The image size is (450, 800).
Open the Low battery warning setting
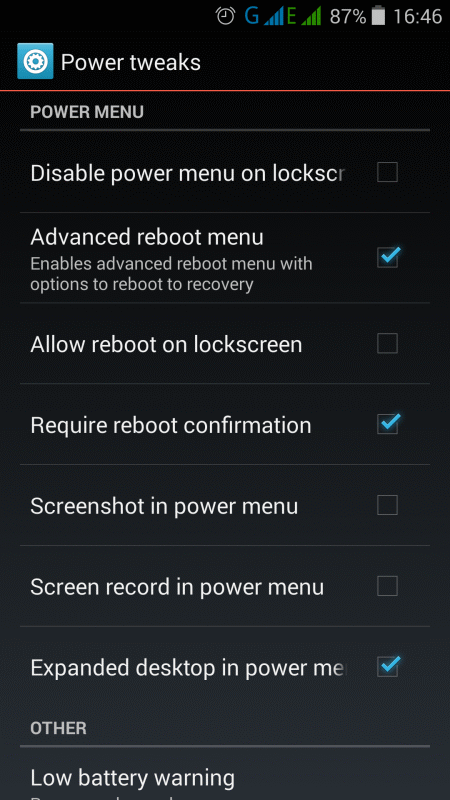coord(225,774)
